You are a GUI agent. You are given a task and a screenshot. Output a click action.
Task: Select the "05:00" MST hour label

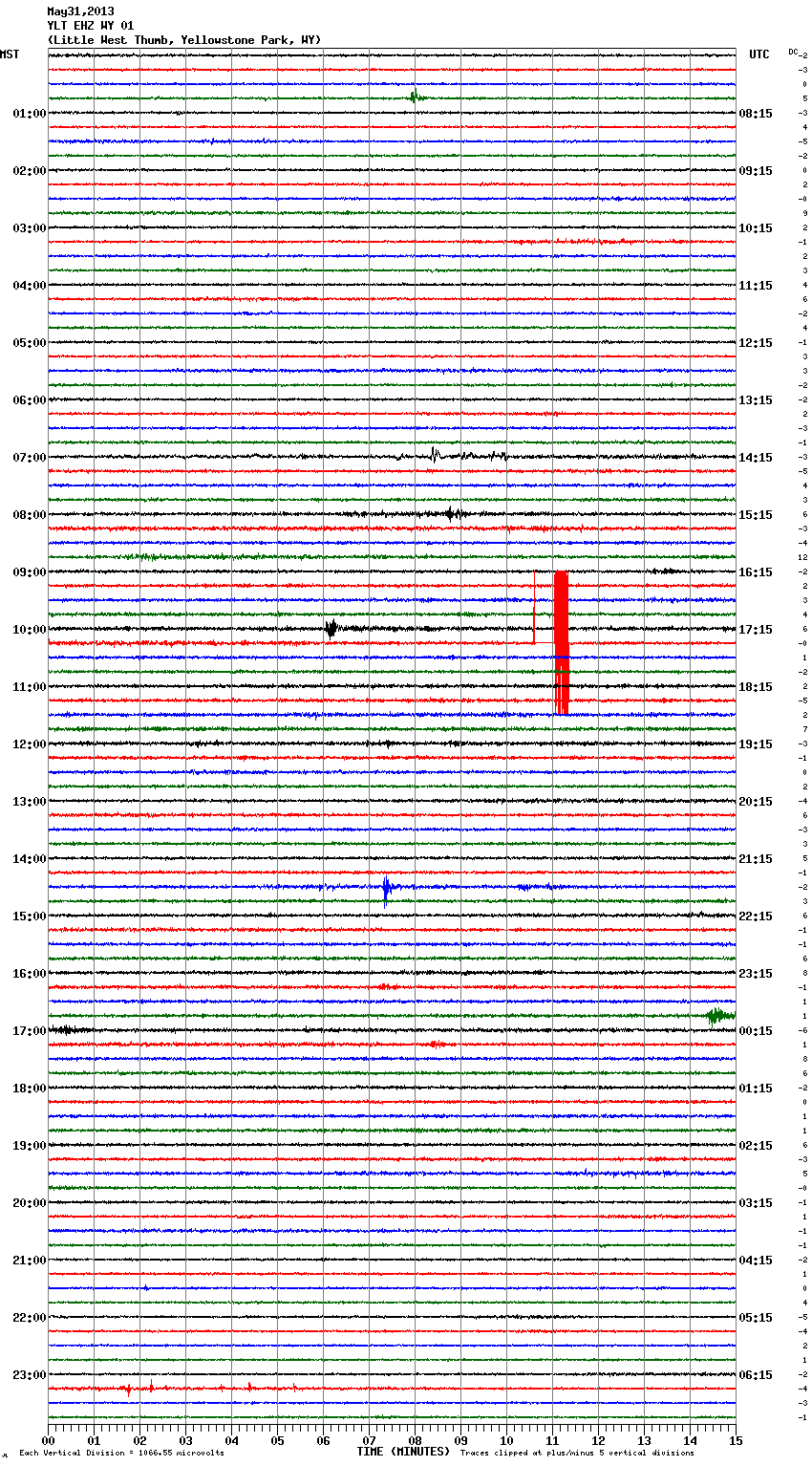29,343
